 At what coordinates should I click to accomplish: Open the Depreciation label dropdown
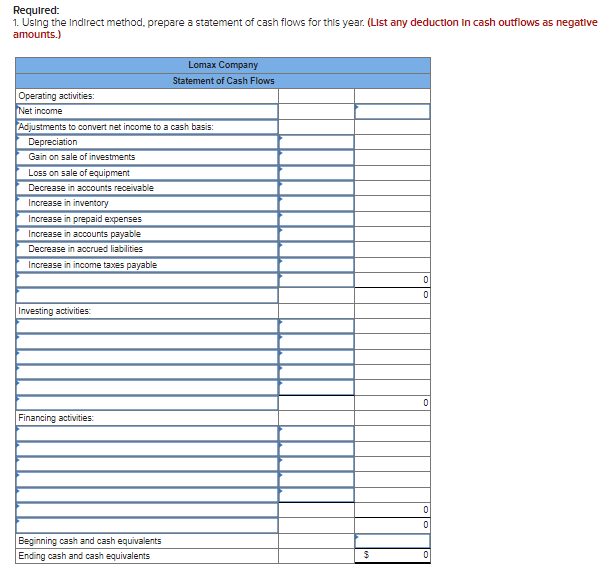coord(147,142)
